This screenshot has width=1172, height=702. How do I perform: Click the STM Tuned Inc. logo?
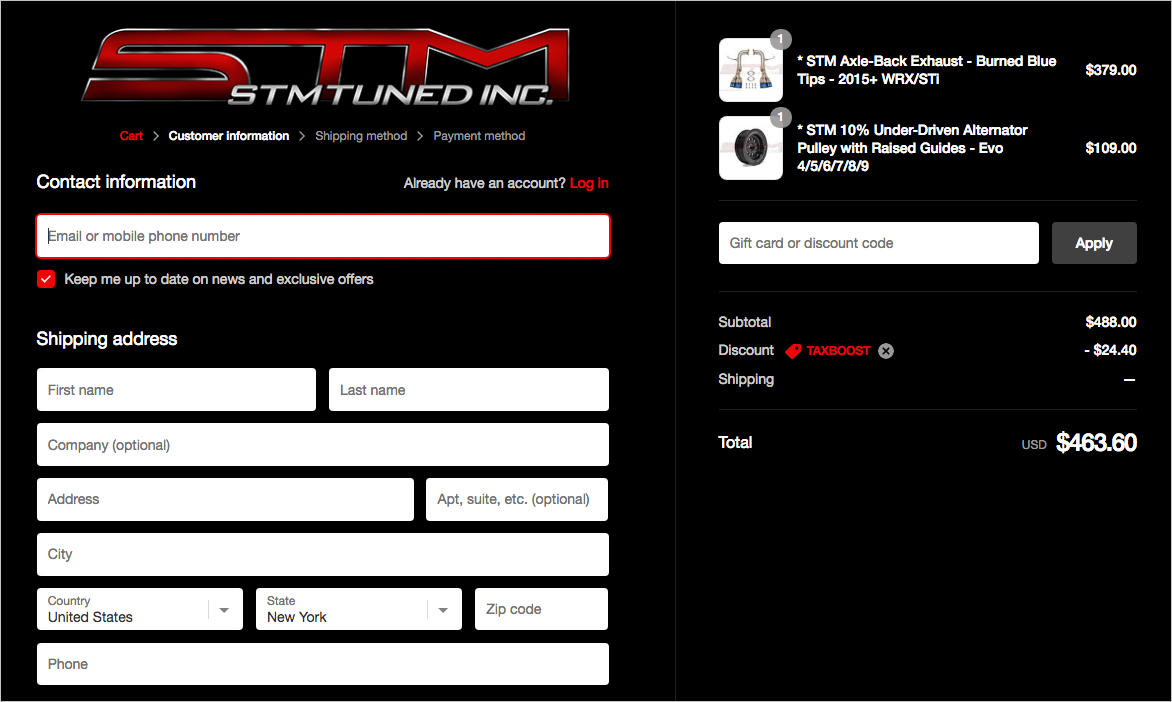point(326,67)
